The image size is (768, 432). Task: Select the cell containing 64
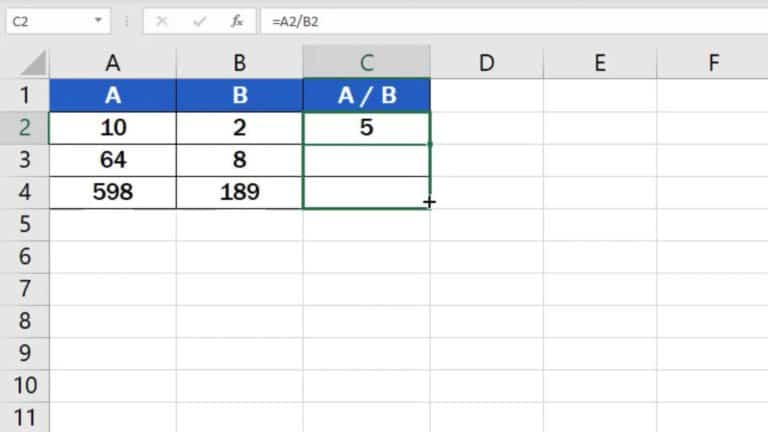pyautogui.click(x=113, y=160)
